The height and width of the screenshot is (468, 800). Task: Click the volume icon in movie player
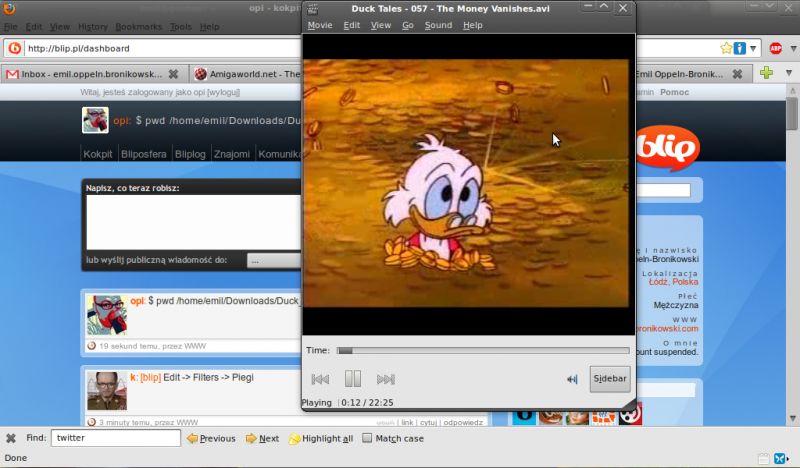572,379
